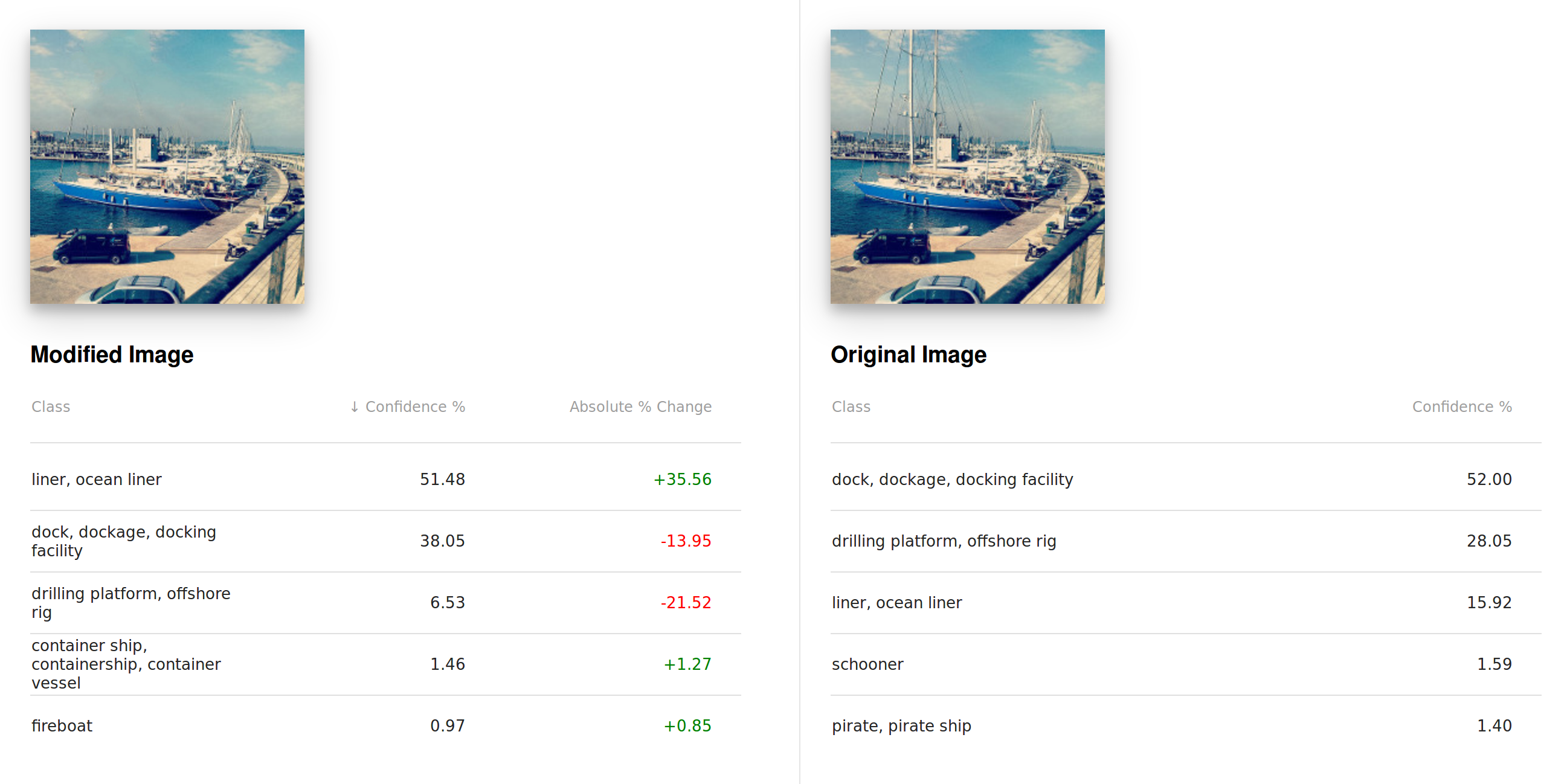Select the schooner row
1567x784 pixels.
867,664
